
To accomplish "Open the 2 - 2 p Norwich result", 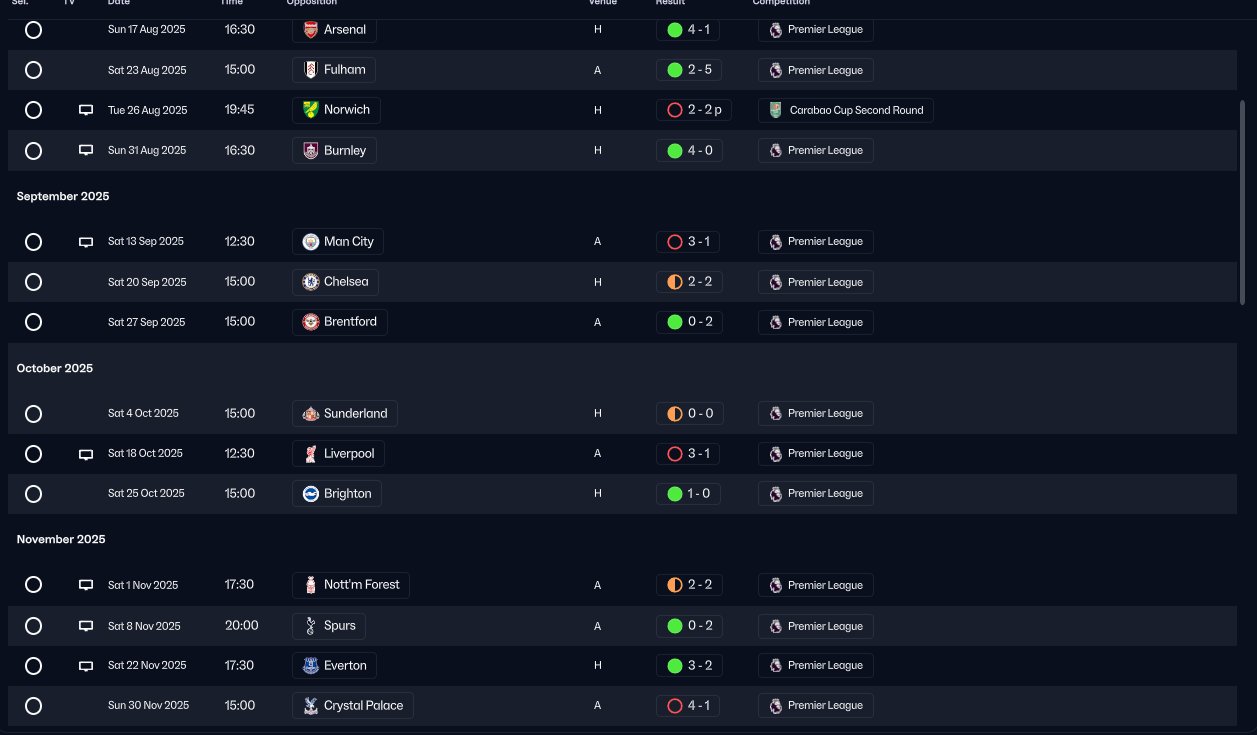I will pyautogui.click(x=694, y=110).
